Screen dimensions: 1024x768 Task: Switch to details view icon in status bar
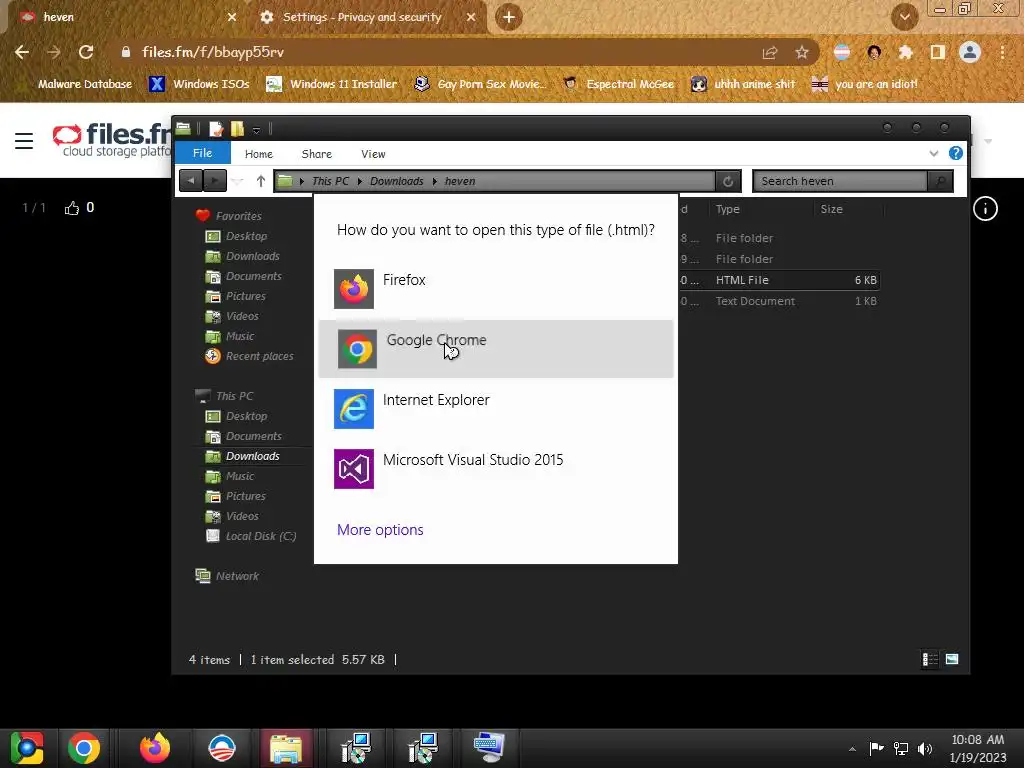point(930,660)
